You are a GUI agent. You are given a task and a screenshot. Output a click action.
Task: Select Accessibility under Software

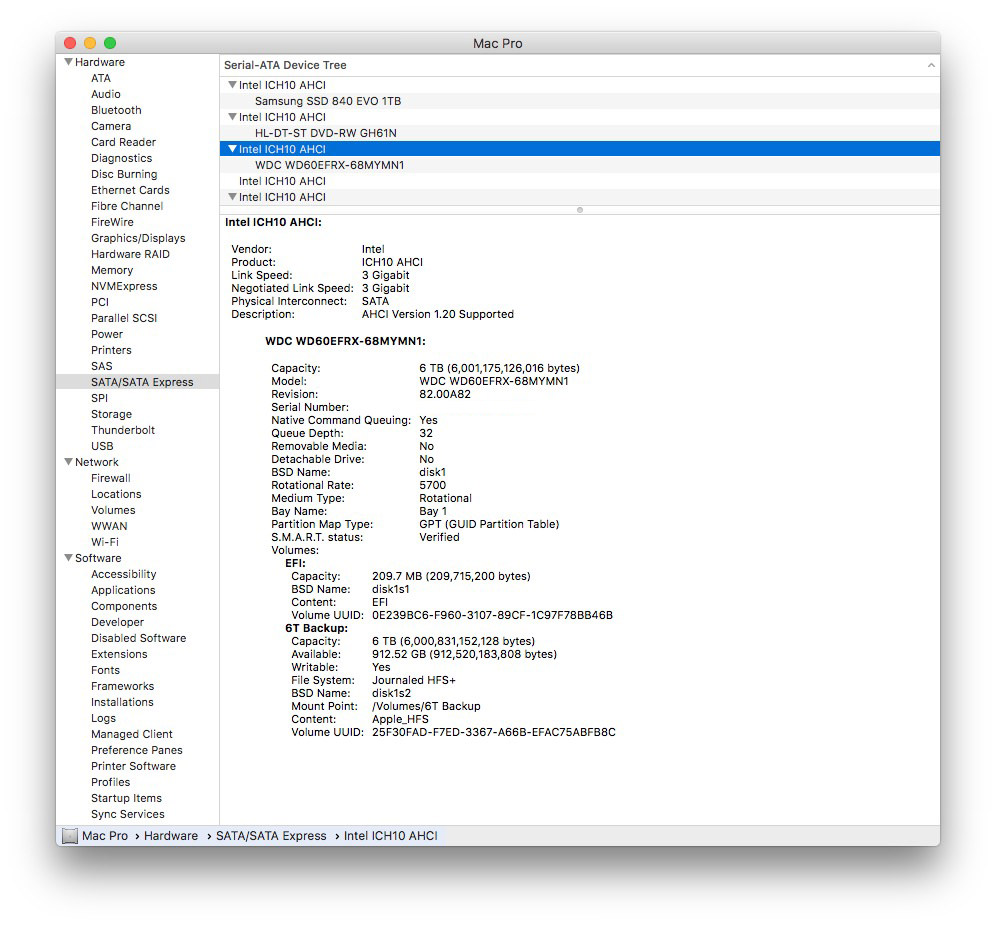point(123,574)
